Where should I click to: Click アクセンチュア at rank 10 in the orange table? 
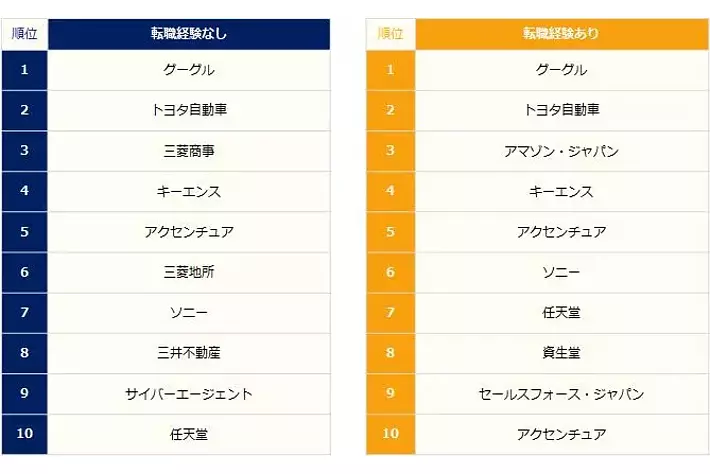point(560,434)
